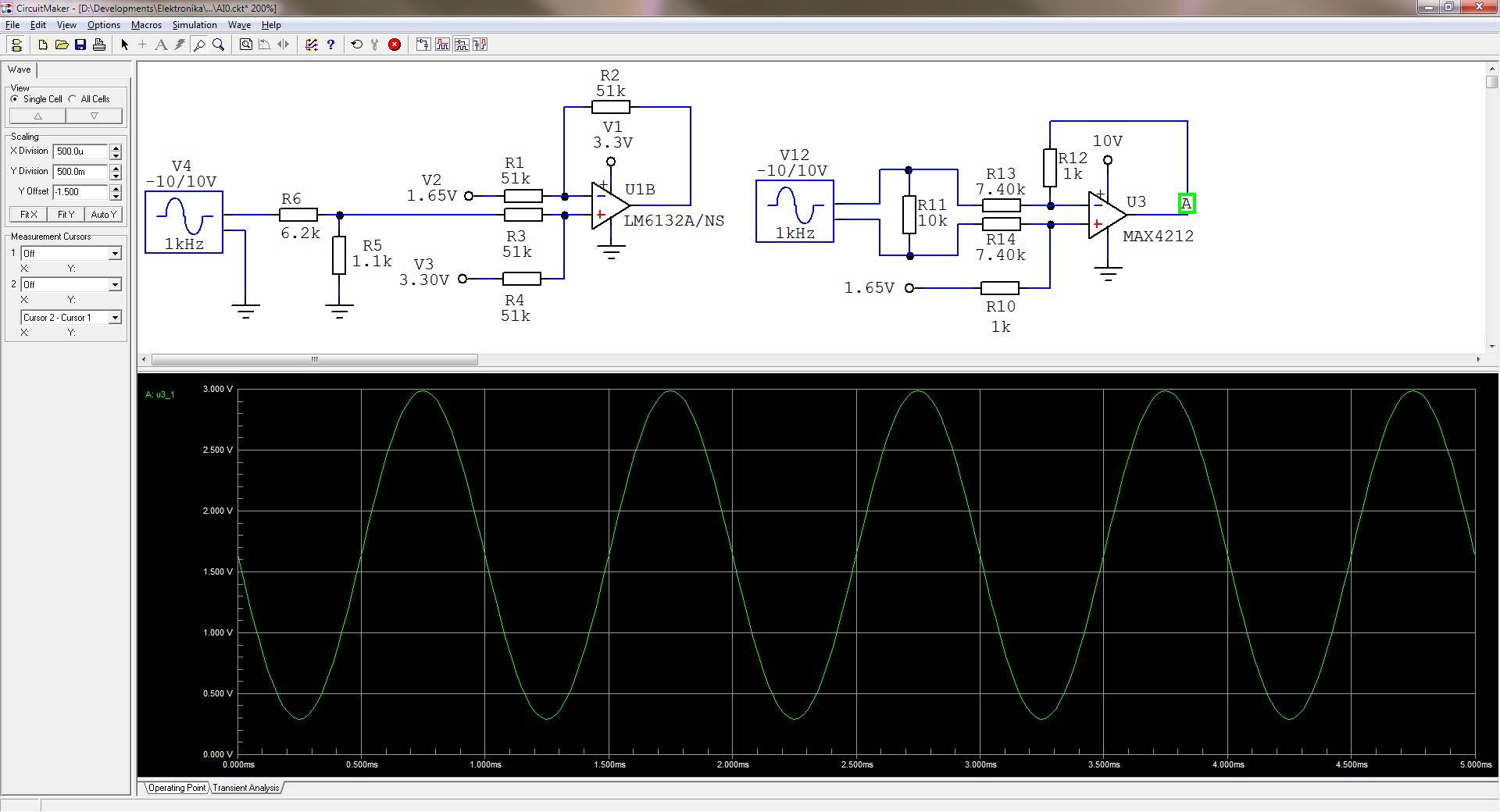Open the Macros menu

pyautogui.click(x=146, y=25)
